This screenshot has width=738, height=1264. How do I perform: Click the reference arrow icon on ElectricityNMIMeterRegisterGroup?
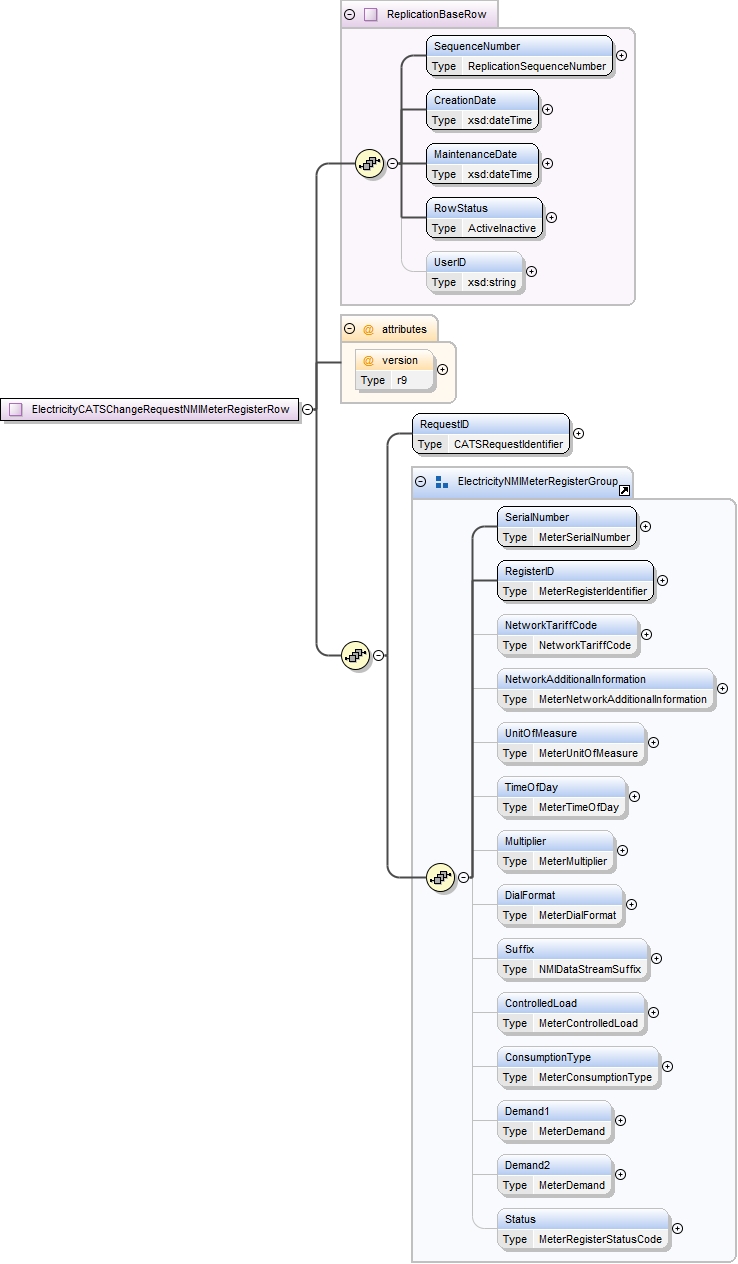[624, 491]
